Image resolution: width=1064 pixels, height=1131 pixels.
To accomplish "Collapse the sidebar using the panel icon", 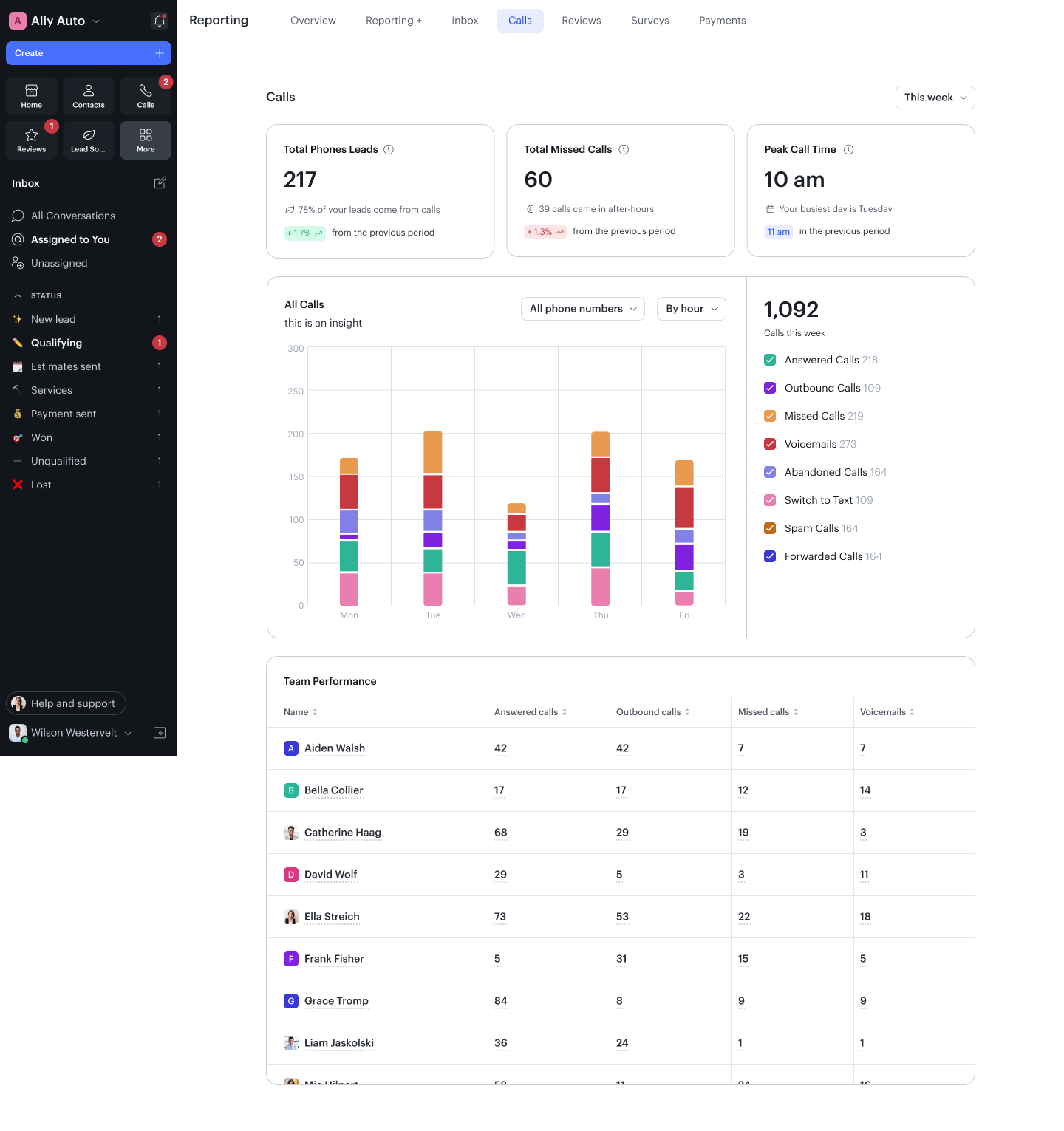I will click(x=160, y=733).
